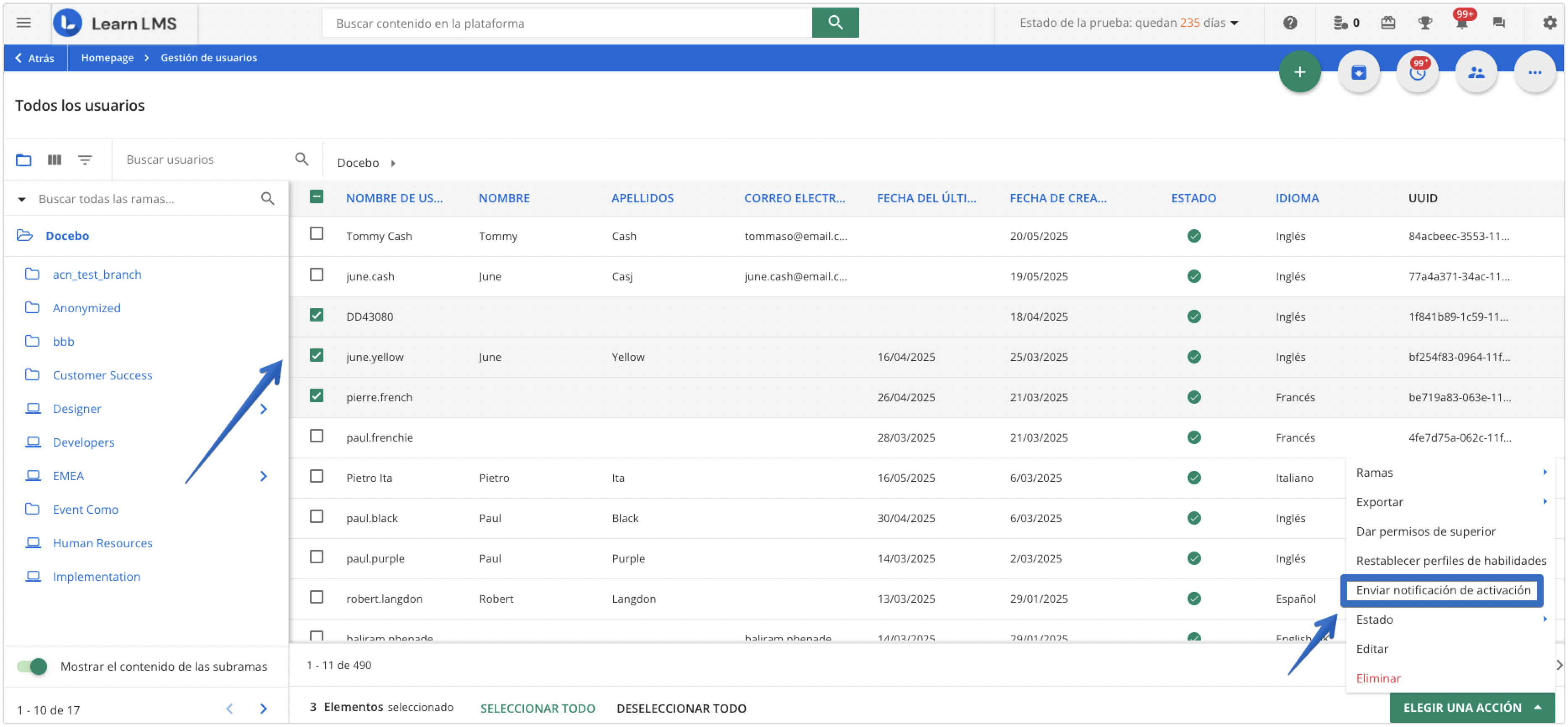Screen dimensions: 1568x727
Task: Check the june.cash row checkbox
Action: coord(316,275)
